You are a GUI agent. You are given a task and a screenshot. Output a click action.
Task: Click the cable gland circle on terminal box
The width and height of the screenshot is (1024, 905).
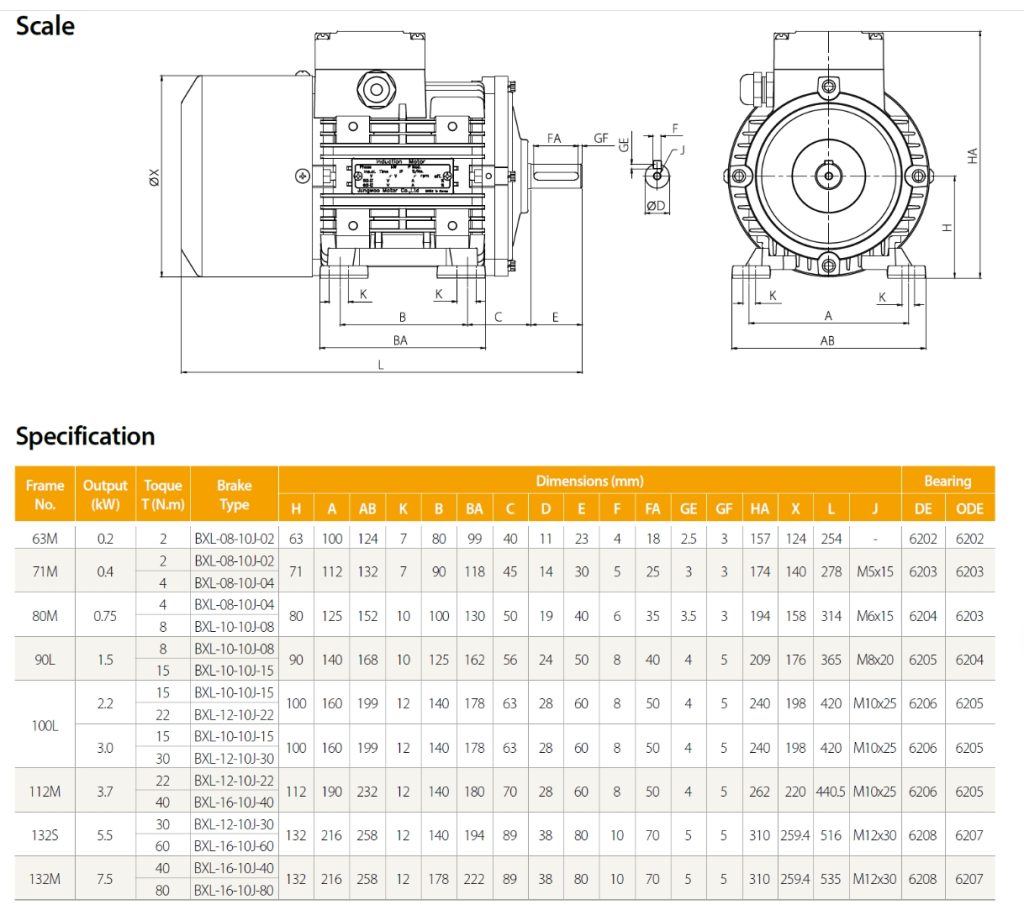(x=378, y=89)
